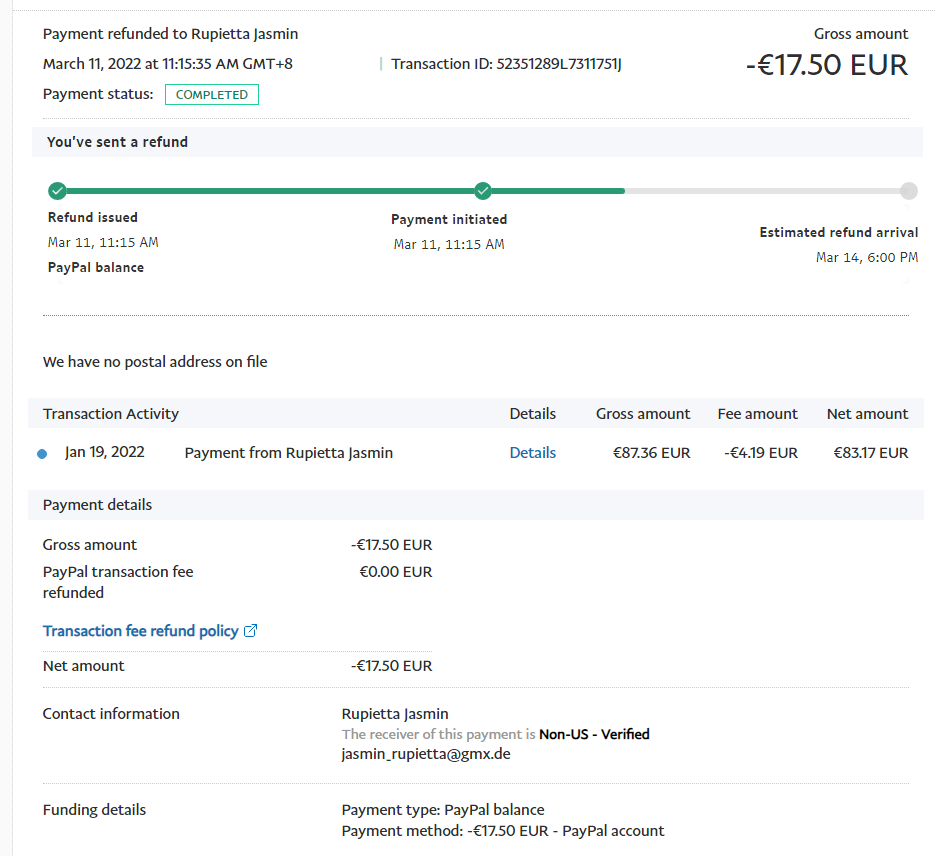This screenshot has height=856, width=935.
Task: Select the Transaction ID 52351289L7311751J text
Action: 507,64
